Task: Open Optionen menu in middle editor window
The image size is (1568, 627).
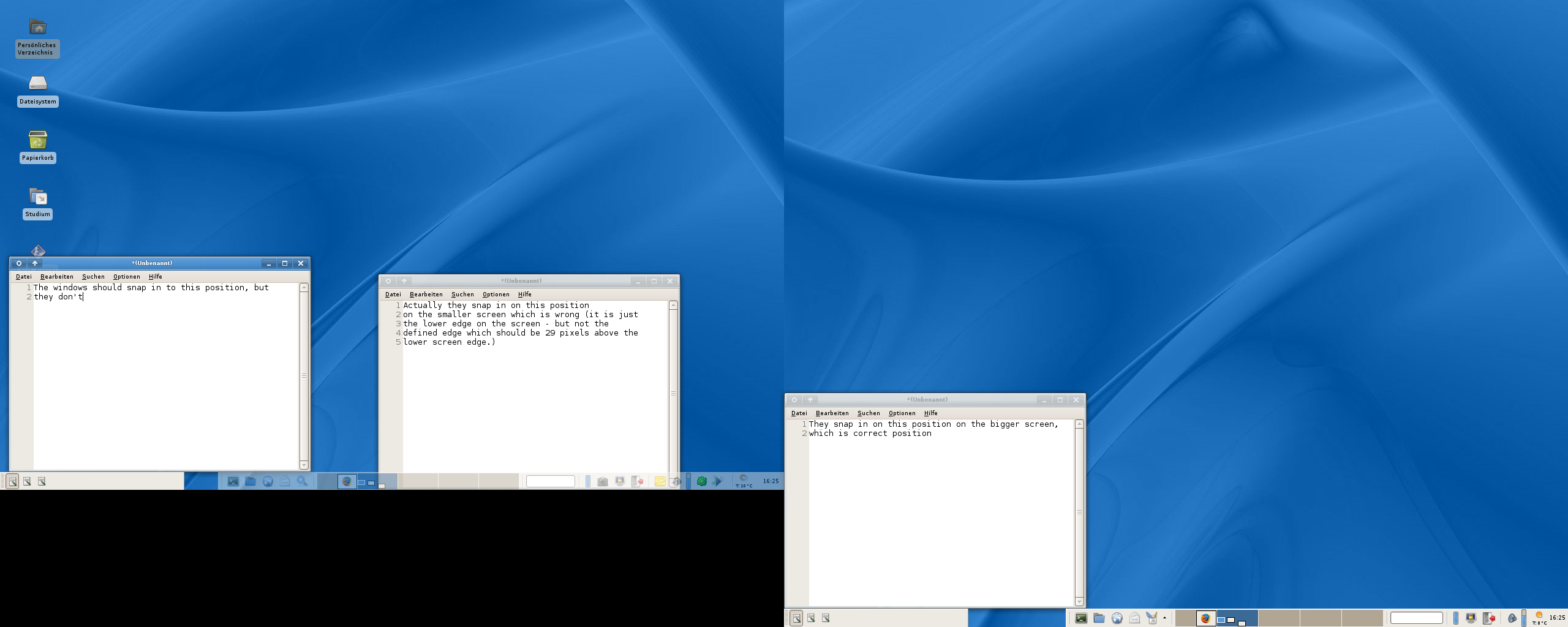Action: point(496,295)
